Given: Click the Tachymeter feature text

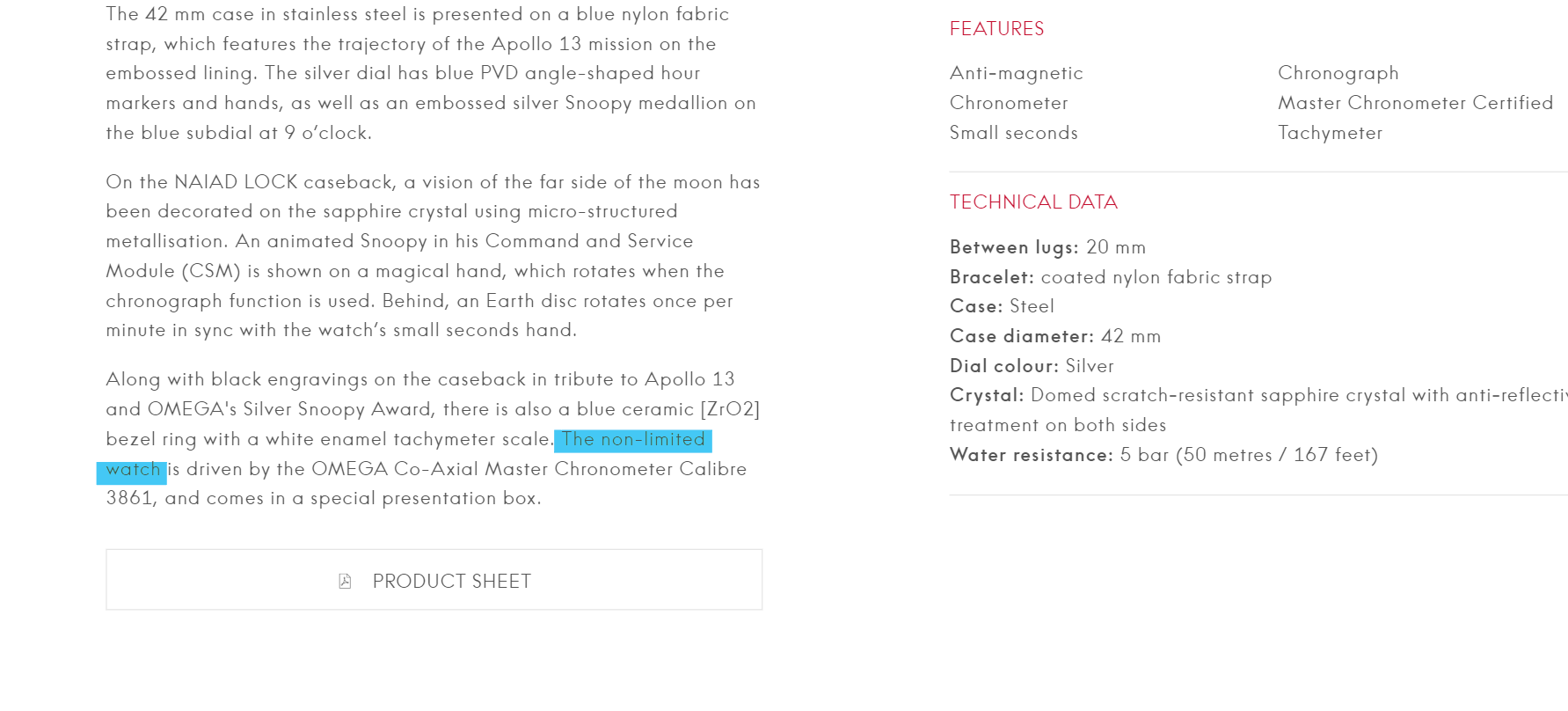Looking at the screenshot, I should tap(1330, 133).
